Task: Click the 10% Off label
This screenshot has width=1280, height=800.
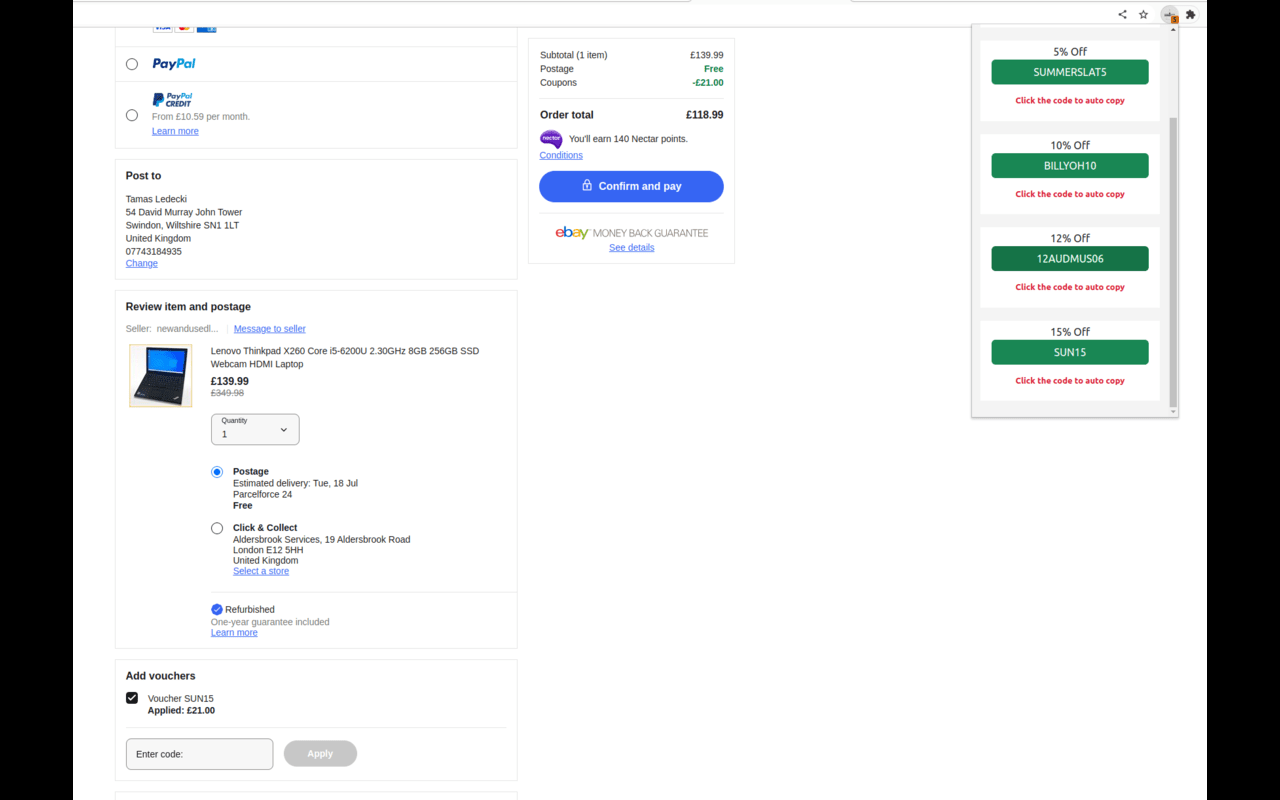Action: [x=1070, y=146]
